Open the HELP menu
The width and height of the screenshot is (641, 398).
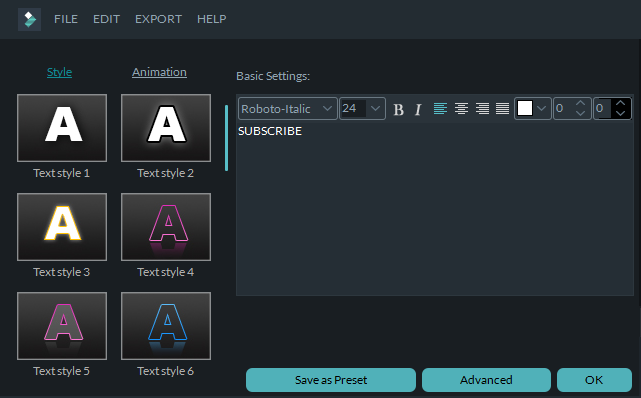[212, 19]
